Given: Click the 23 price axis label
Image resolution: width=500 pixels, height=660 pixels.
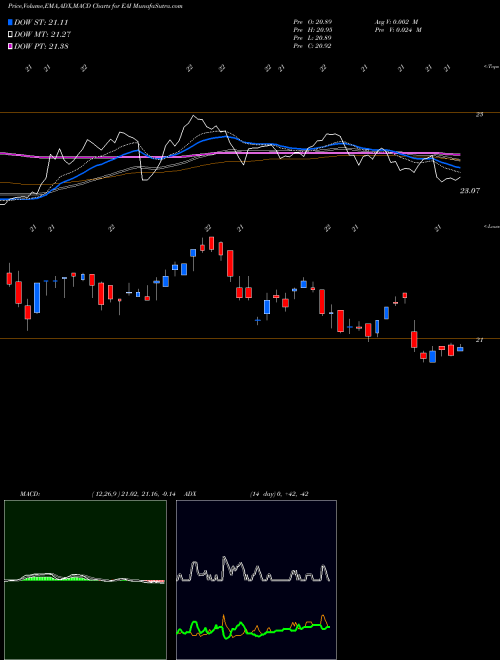Looking at the screenshot, I should pyautogui.click(x=479, y=114).
